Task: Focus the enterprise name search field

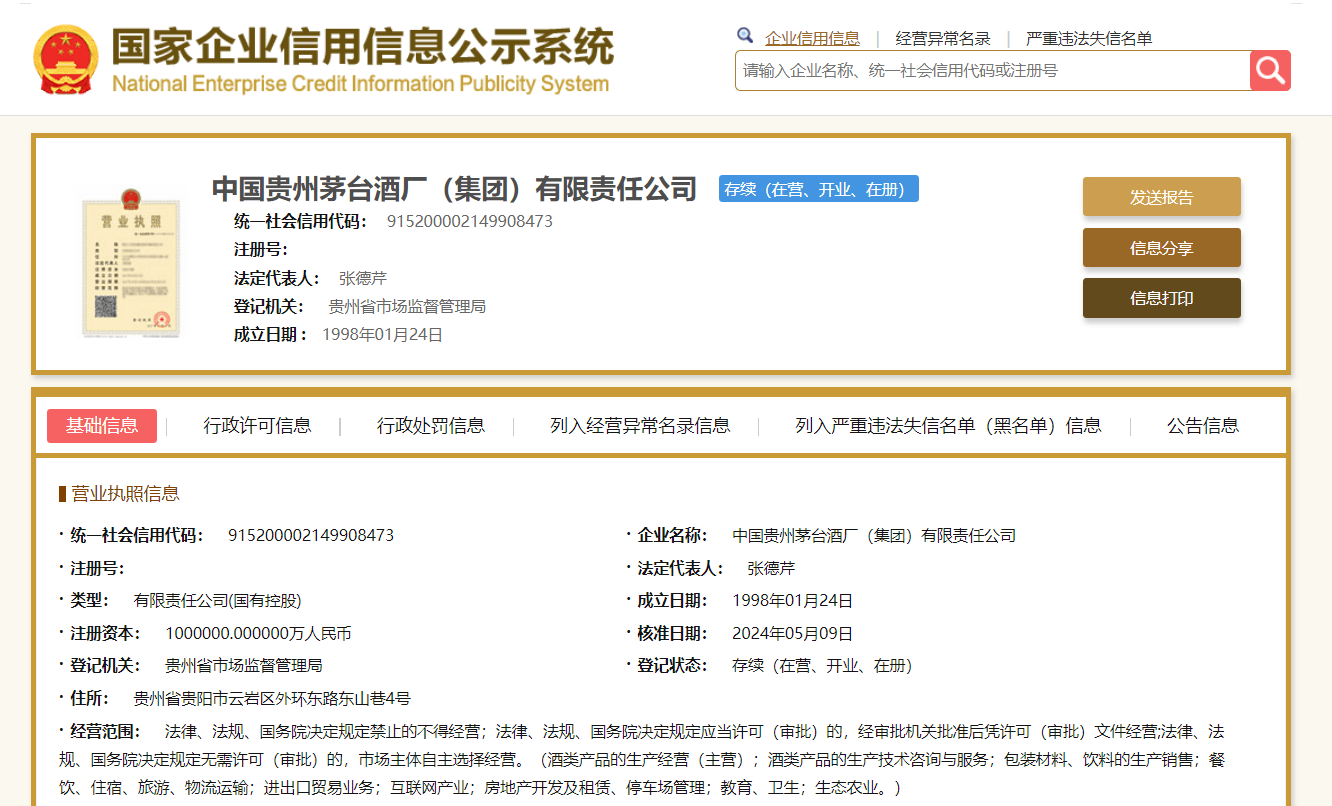Action: click(x=992, y=70)
